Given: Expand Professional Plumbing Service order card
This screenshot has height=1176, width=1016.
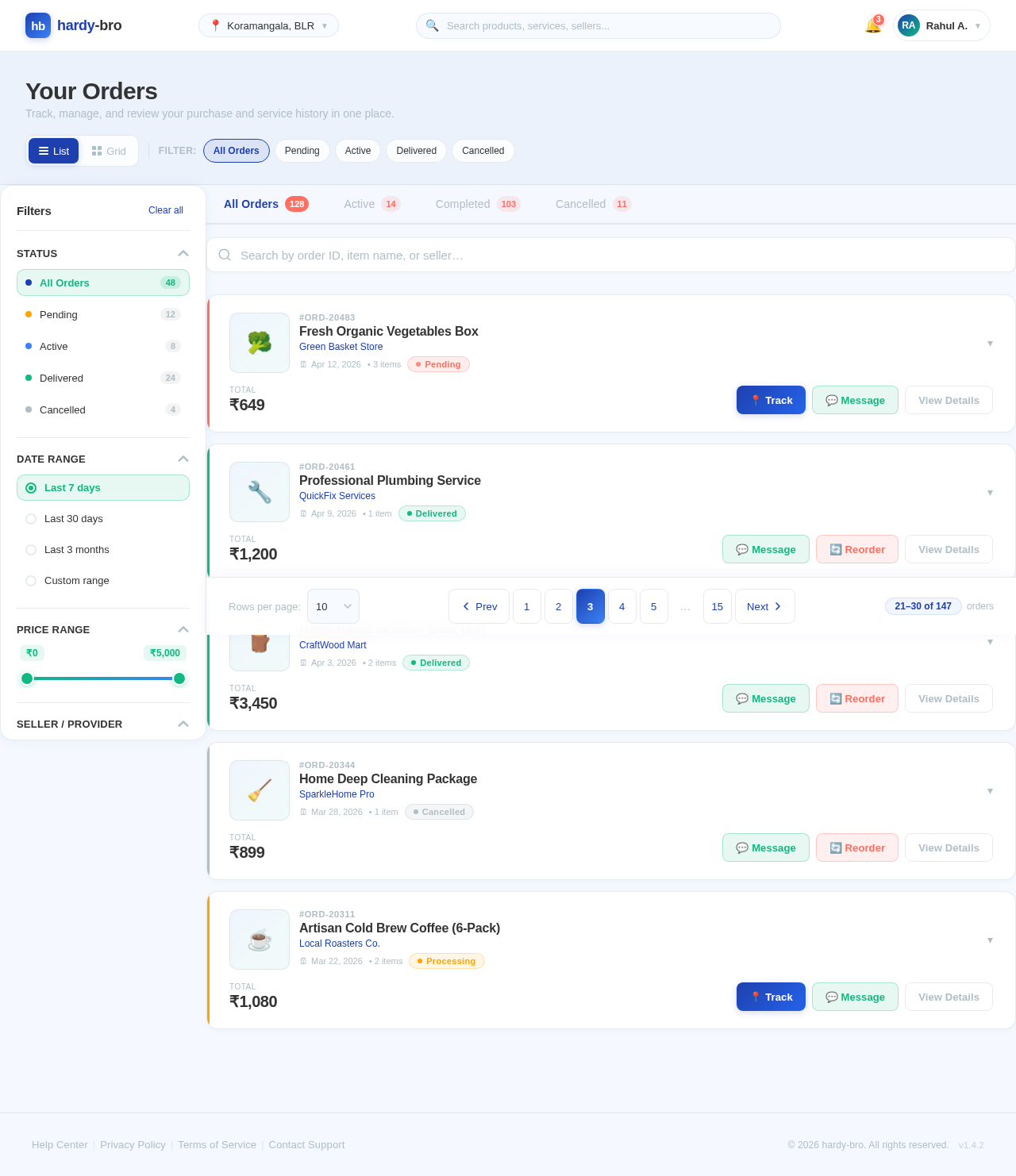Looking at the screenshot, I should click(x=990, y=492).
